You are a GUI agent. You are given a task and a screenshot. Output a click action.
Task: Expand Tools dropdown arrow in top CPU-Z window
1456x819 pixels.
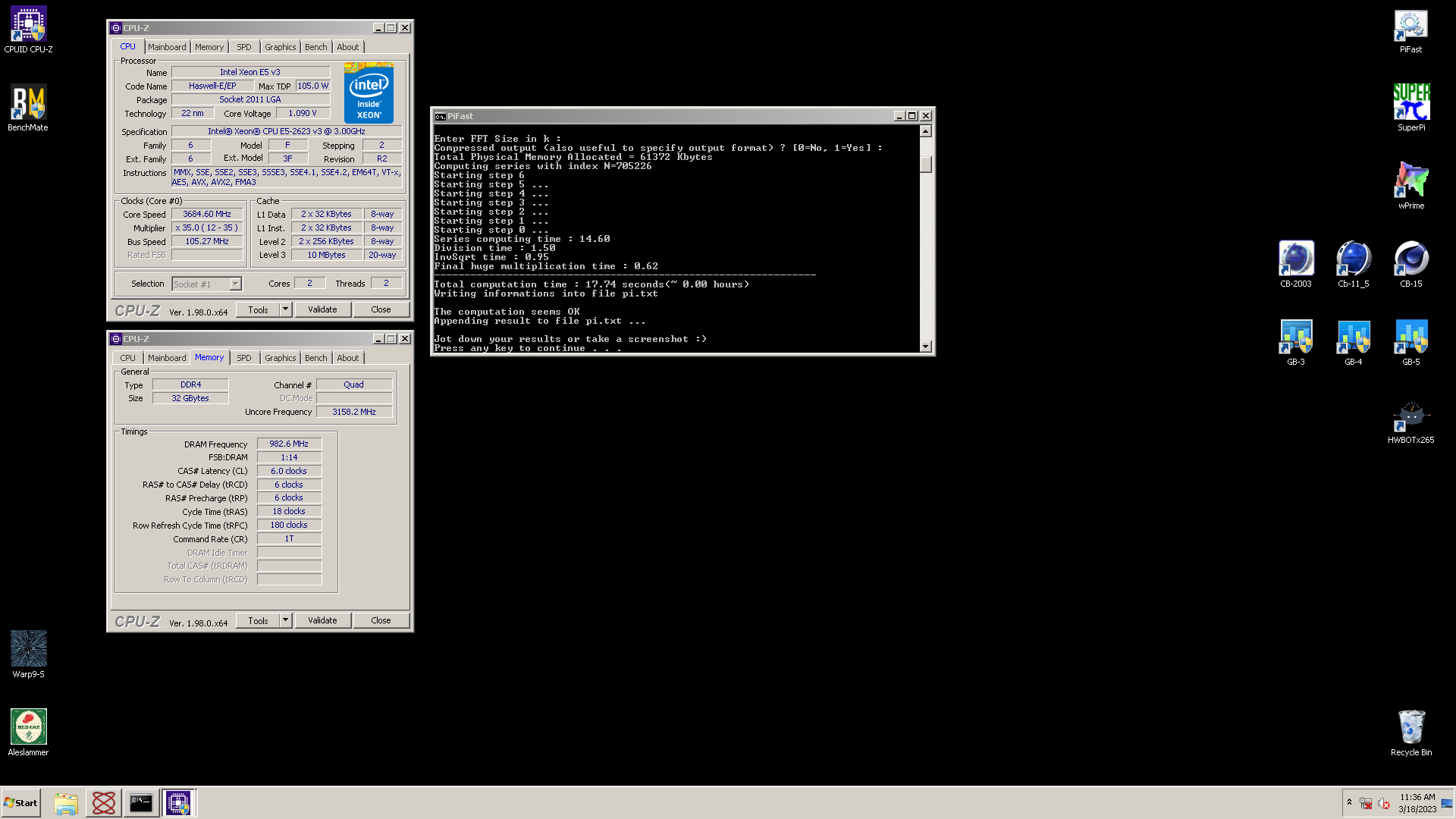click(x=286, y=309)
